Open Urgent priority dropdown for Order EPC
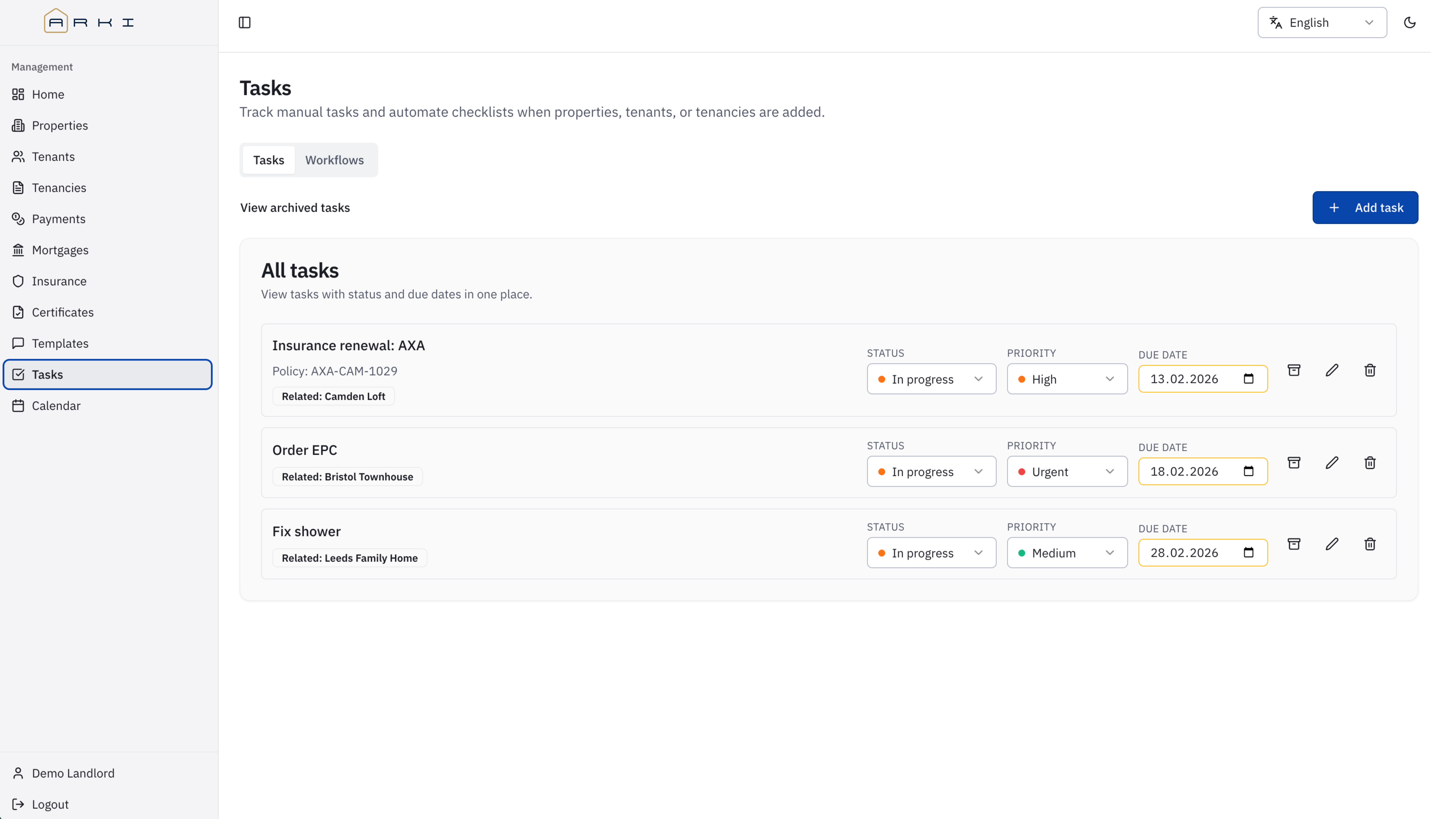 coord(1067,471)
